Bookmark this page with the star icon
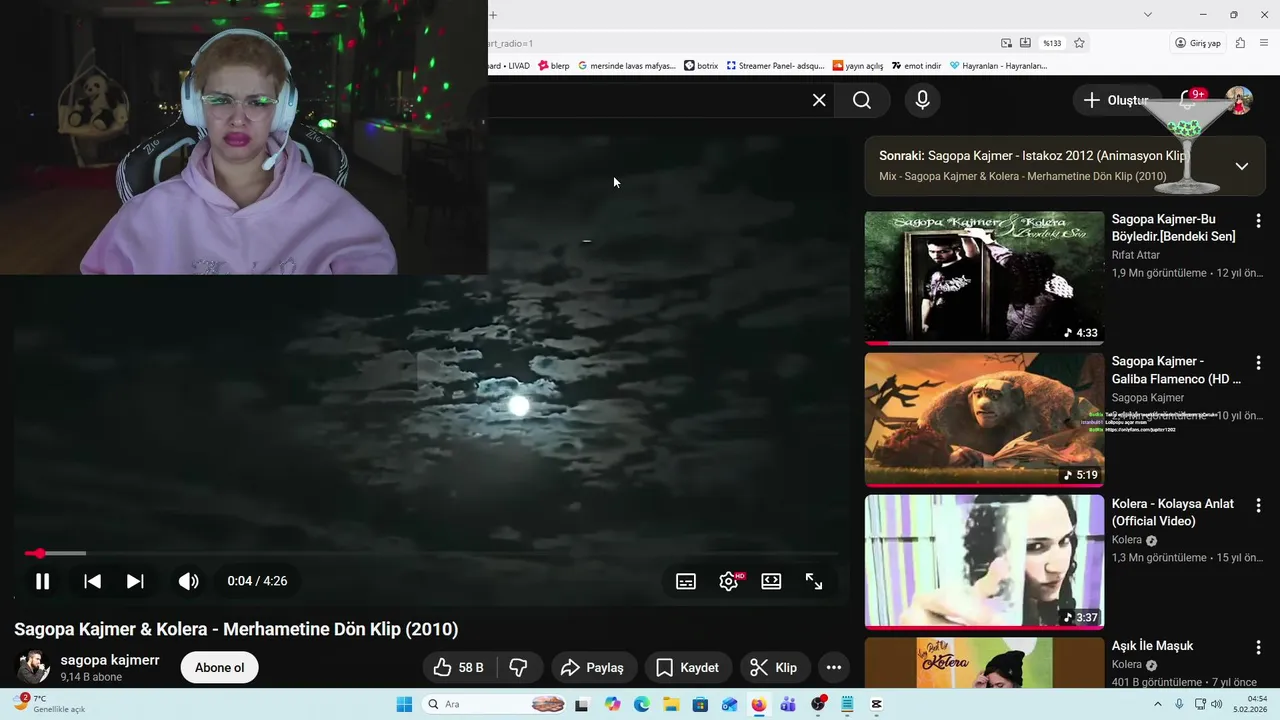Viewport: 1280px width, 720px height. pyautogui.click(x=1079, y=43)
